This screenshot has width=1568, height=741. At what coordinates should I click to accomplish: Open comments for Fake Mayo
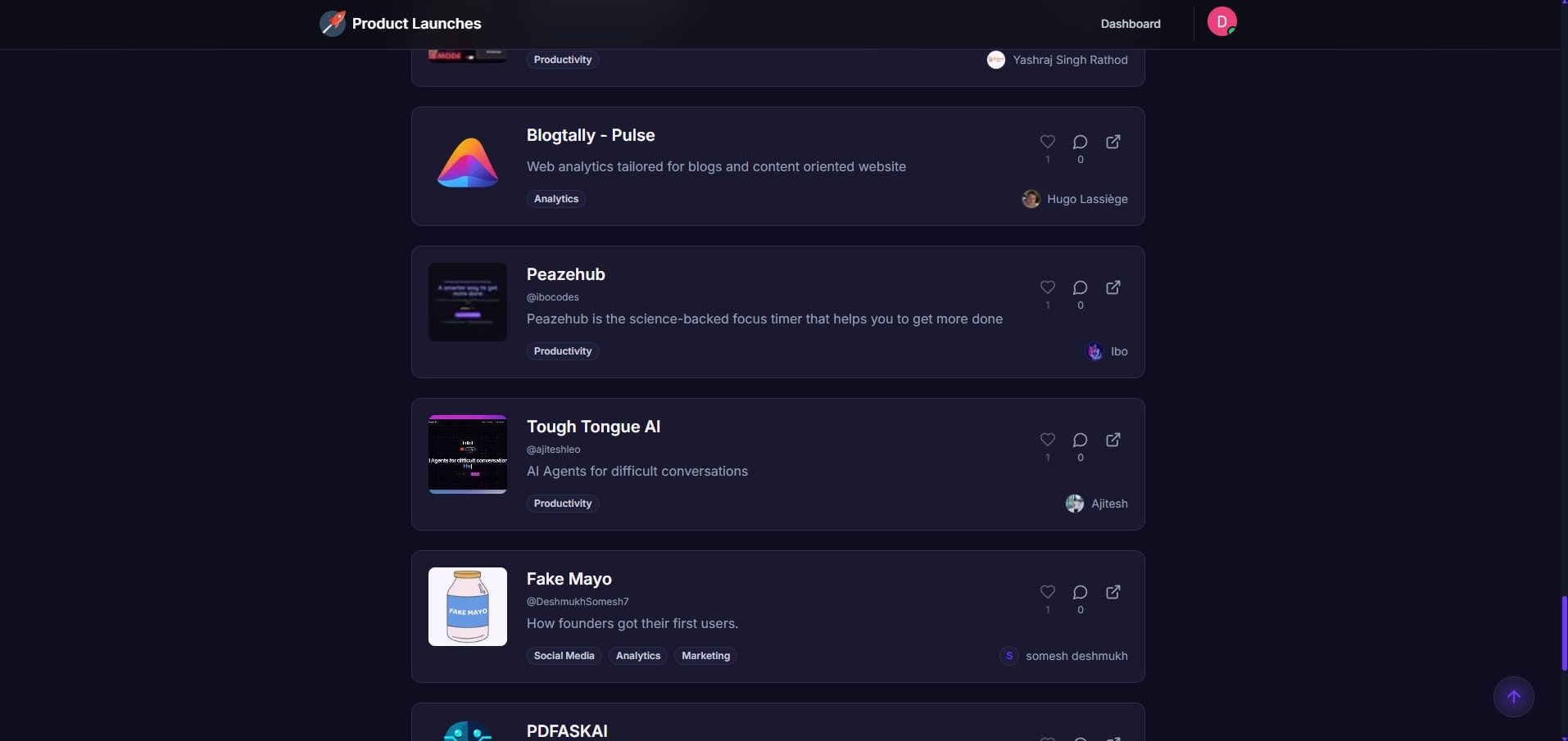[x=1080, y=592]
